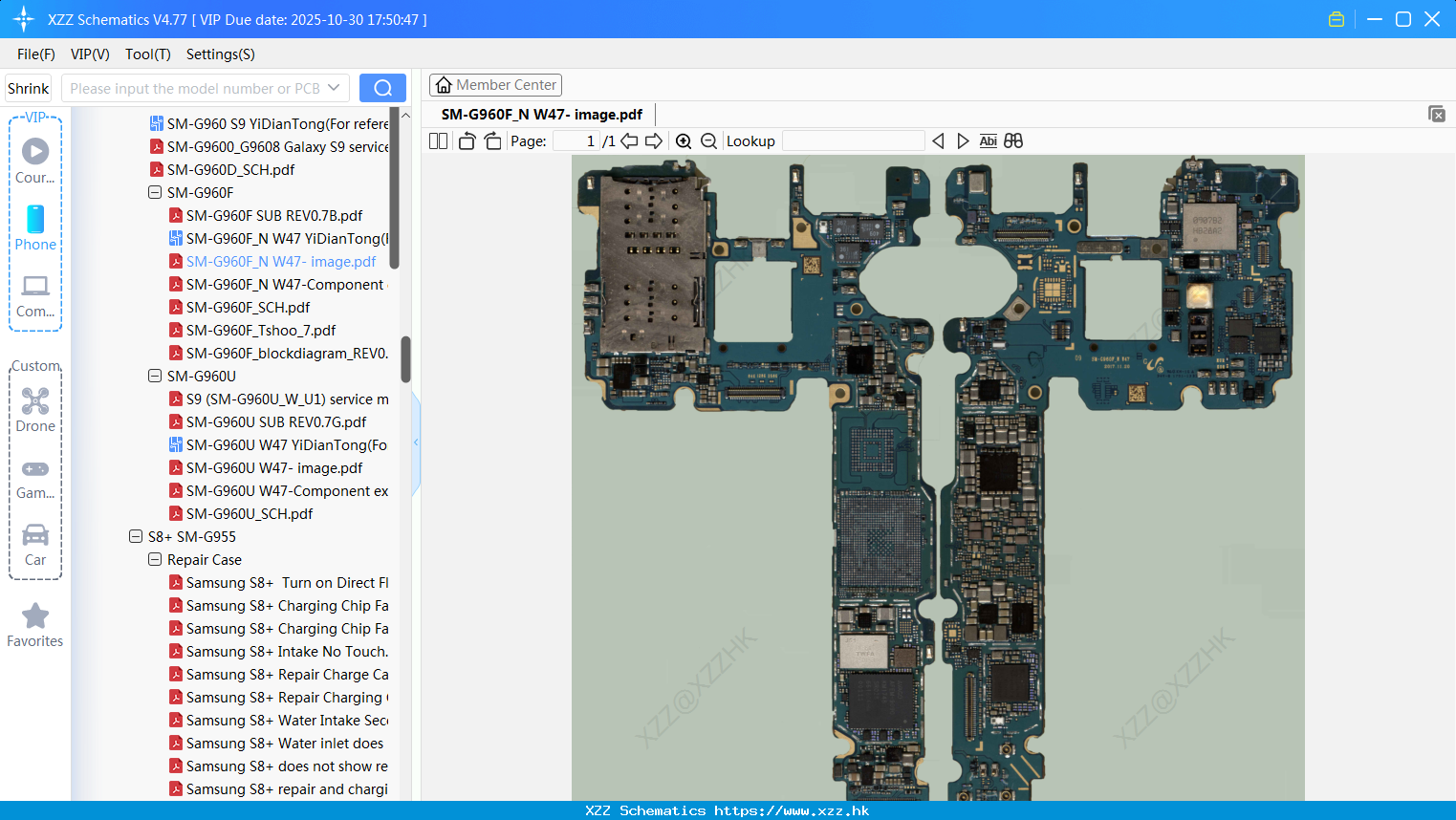Open SM-G960F SUB REV0.7B.pdf
The image size is (1456, 820).
coord(274,215)
